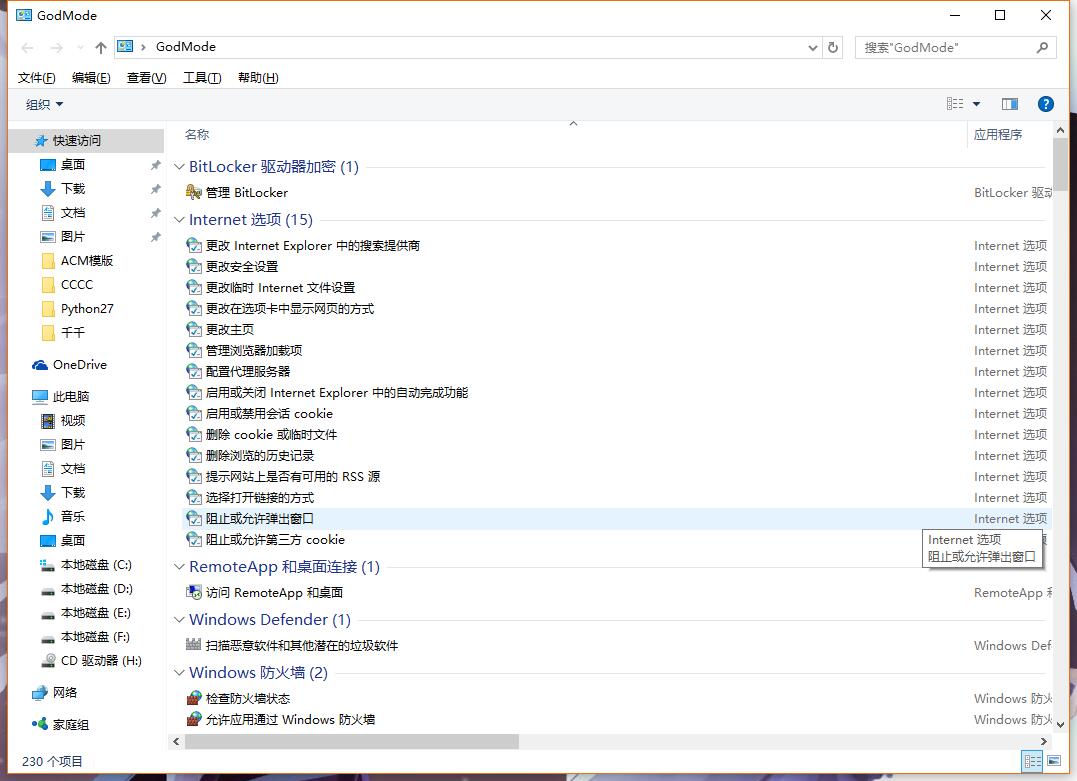Open recent locations dropdown arrow
Image resolution: width=1077 pixels, height=781 pixels.
[80, 47]
